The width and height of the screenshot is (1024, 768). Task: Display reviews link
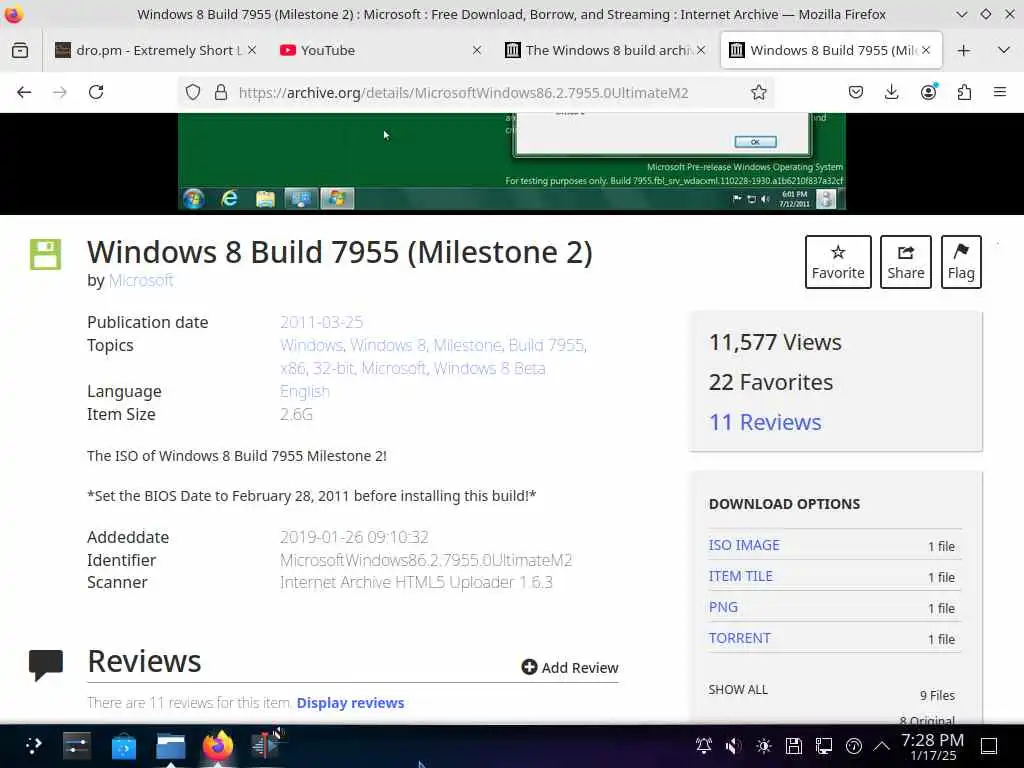(x=350, y=703)
